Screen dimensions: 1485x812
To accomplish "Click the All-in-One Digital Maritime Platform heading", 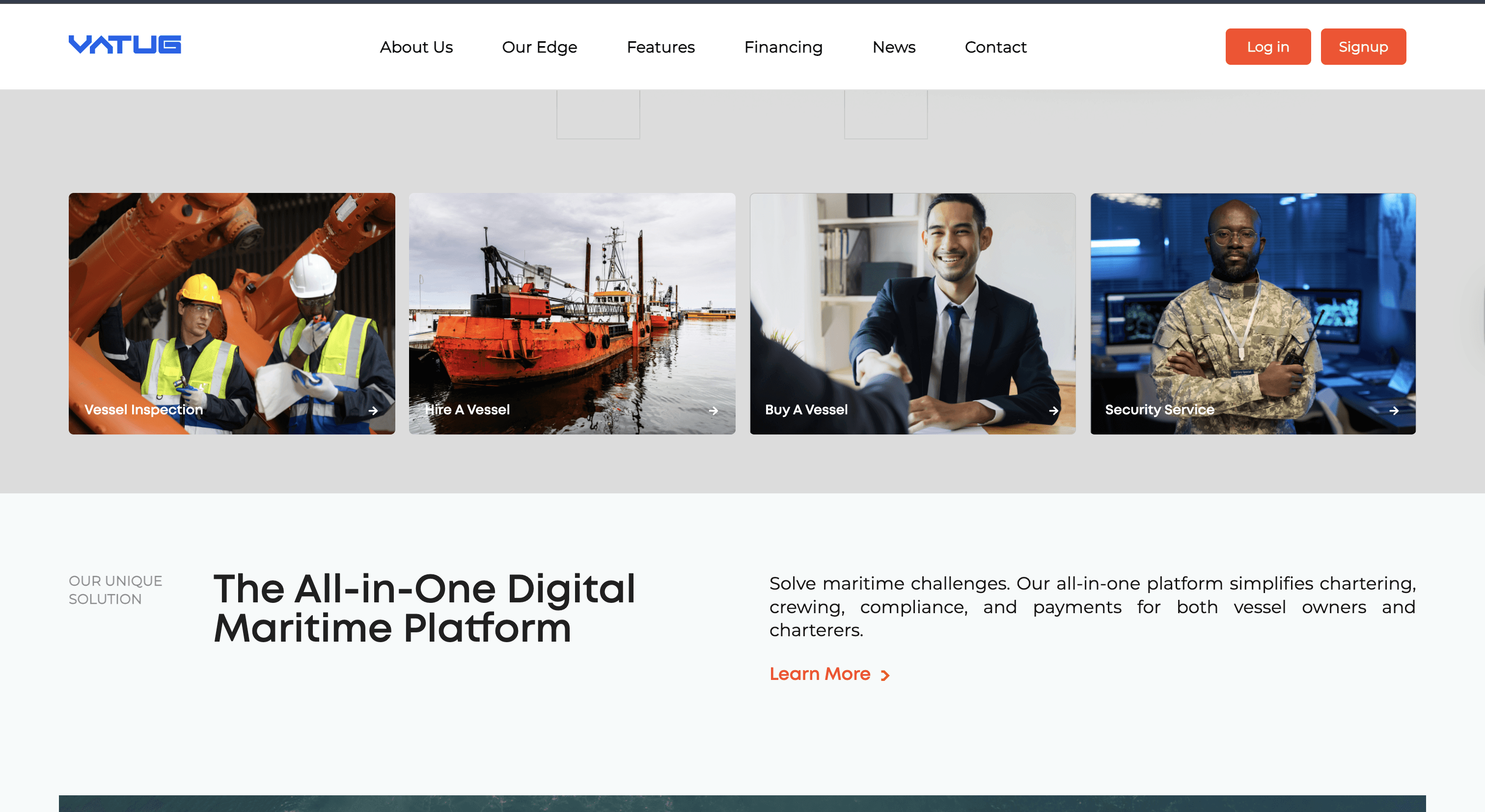I will coord(424,608).
